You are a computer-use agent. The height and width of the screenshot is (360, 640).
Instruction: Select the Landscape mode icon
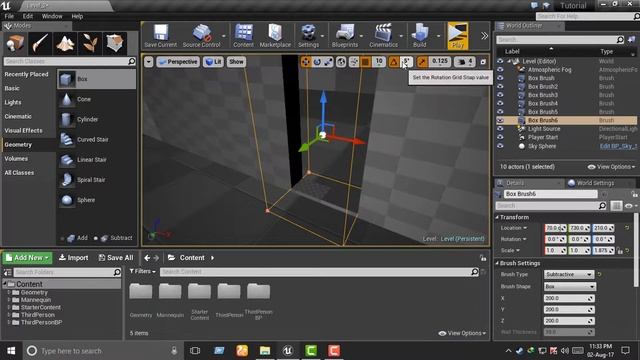click(65, 43)
